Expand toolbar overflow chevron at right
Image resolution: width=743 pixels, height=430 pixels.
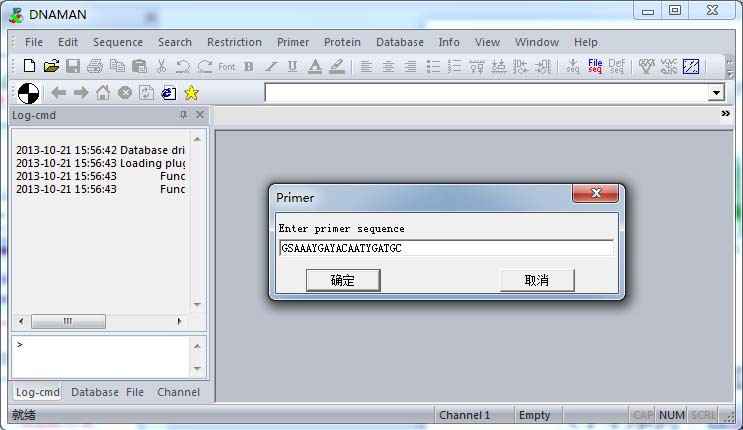[x=730, y=67]
